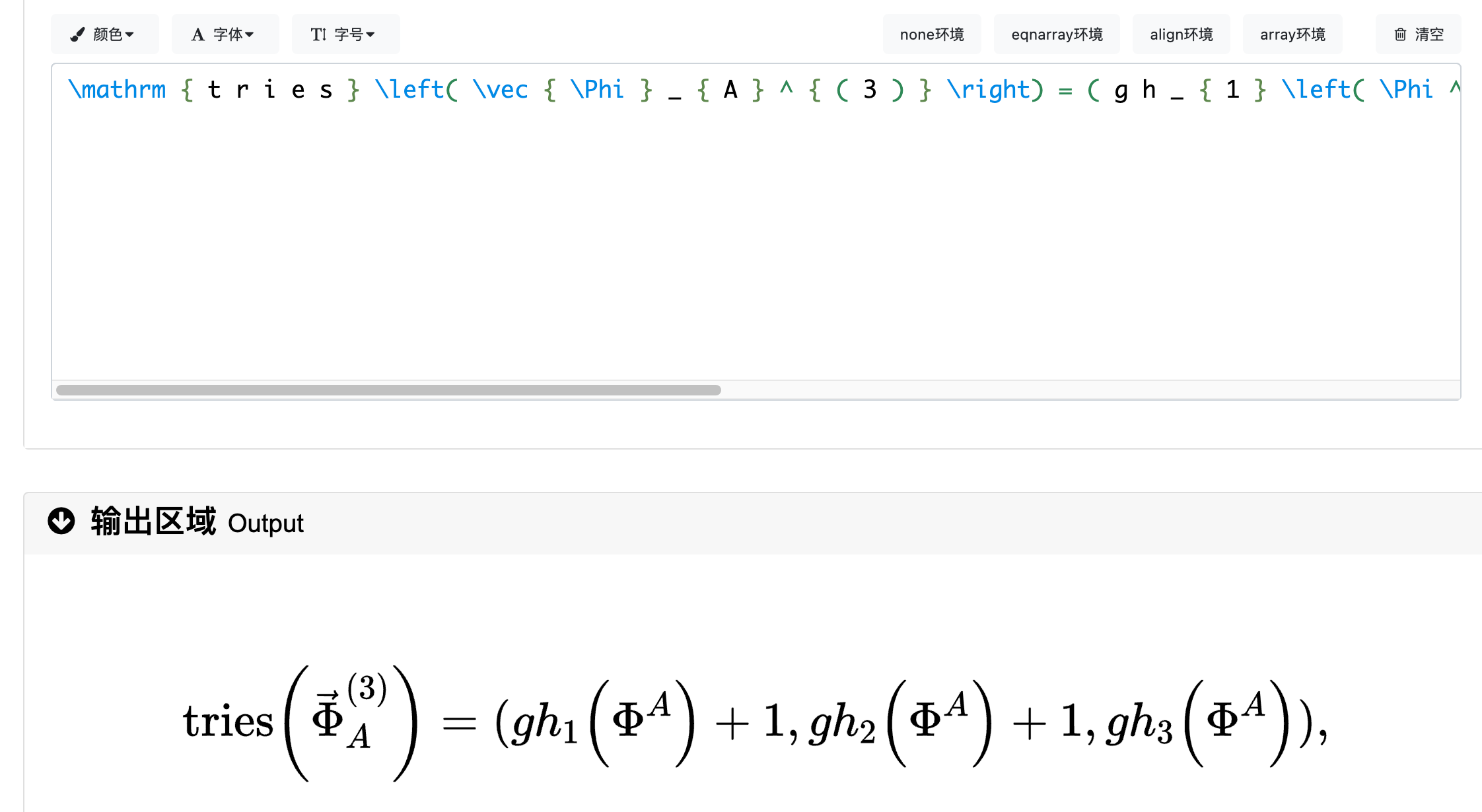
Task: Insert the eqnarray环境 environment
Action: pos(1056,34)
